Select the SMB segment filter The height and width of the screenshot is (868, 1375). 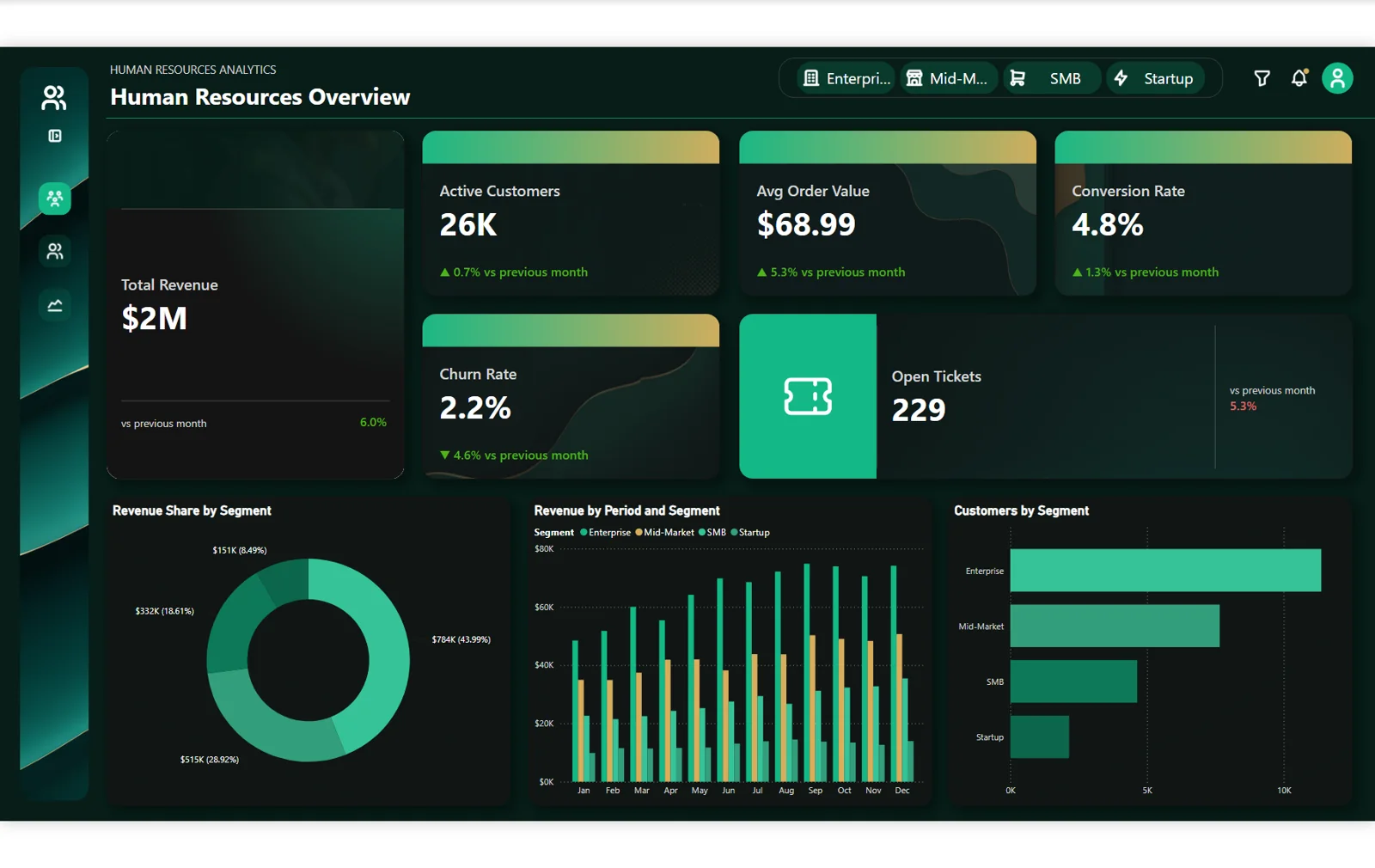click(x=1052, y=78)
